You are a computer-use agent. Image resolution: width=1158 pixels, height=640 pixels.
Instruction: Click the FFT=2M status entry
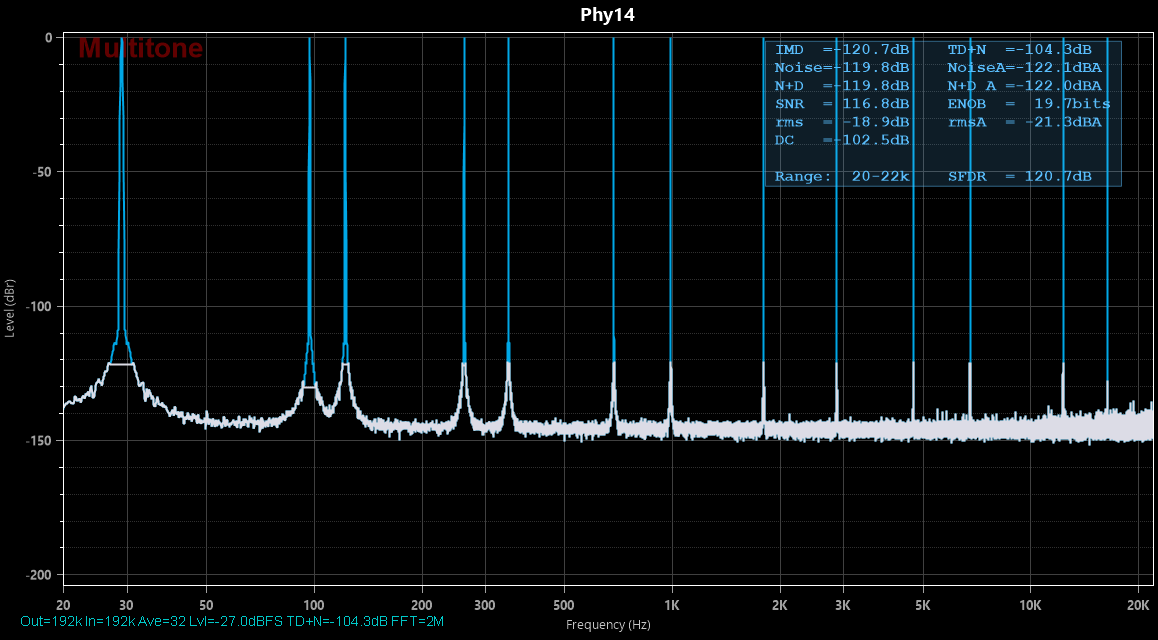[417, 622]
